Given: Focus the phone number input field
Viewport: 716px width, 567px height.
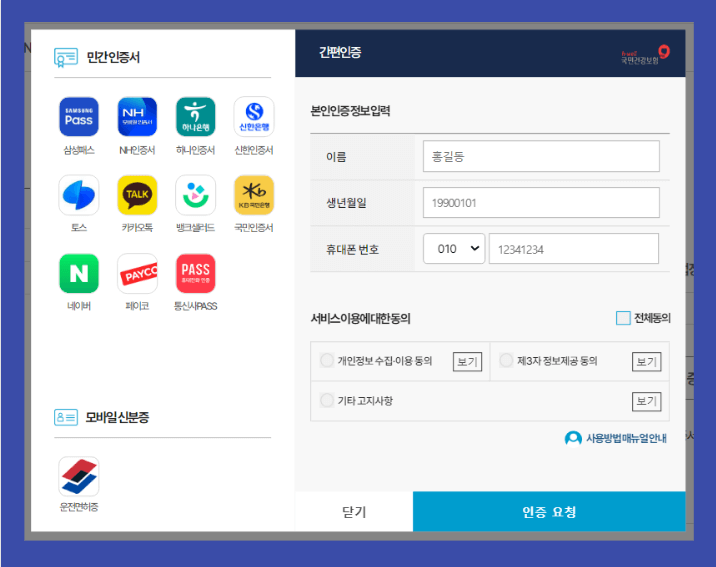Looking at the screenshot, I should pyautogui.click(x=574, y=249).
